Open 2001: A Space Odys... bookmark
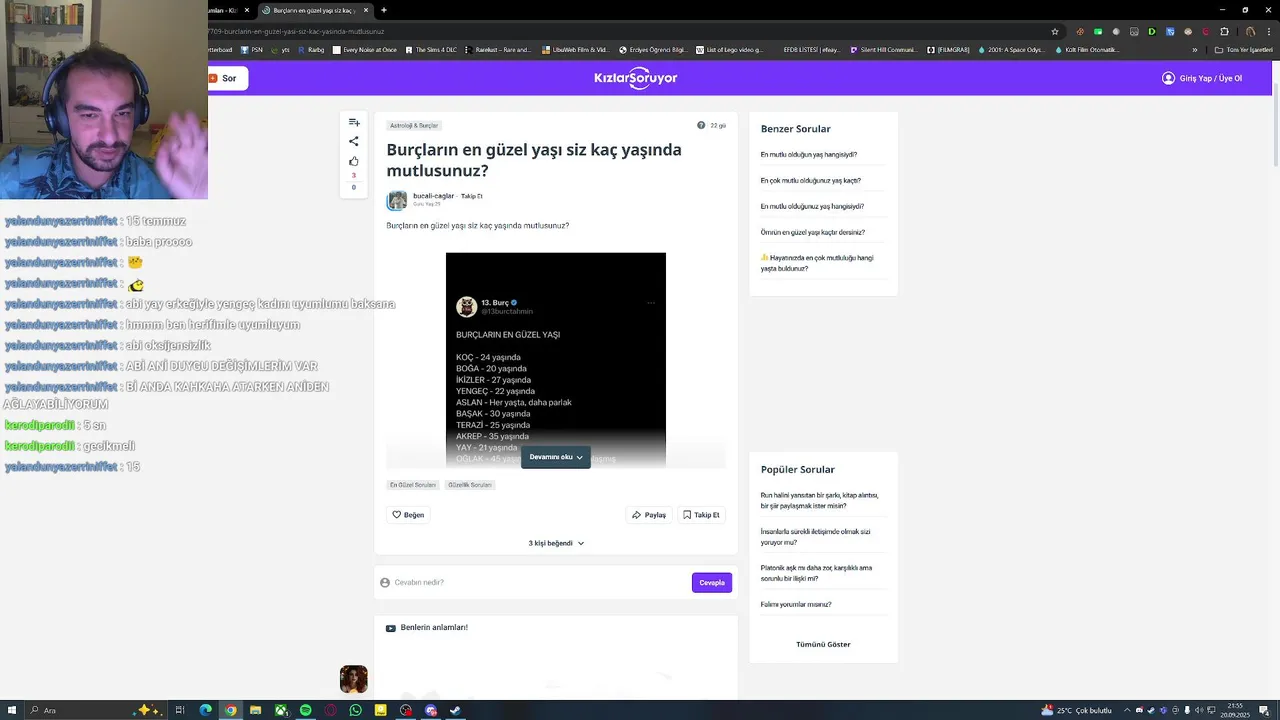 coord(1012,50)
